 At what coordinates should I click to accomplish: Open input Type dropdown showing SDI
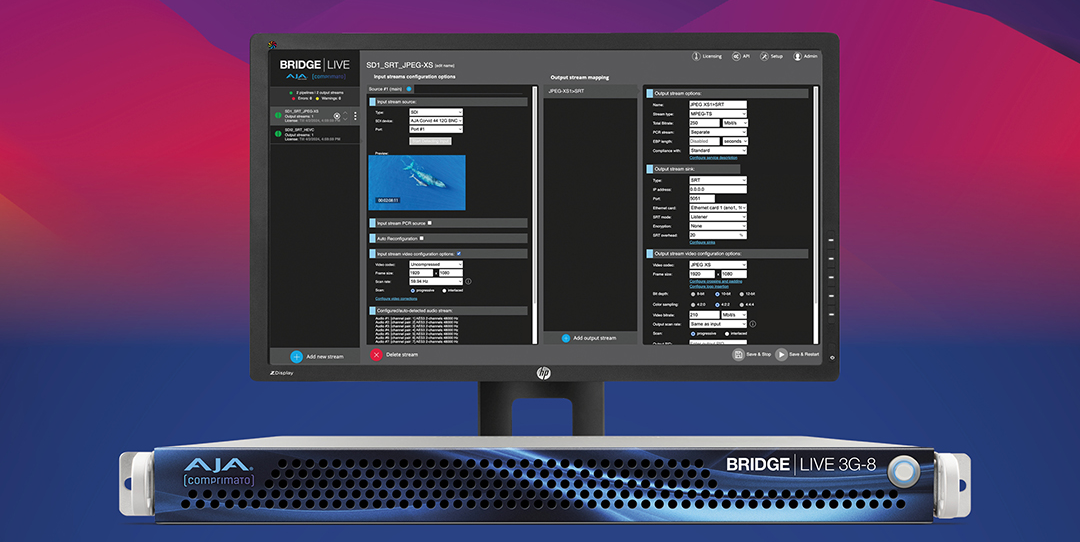tap(436, 112)
